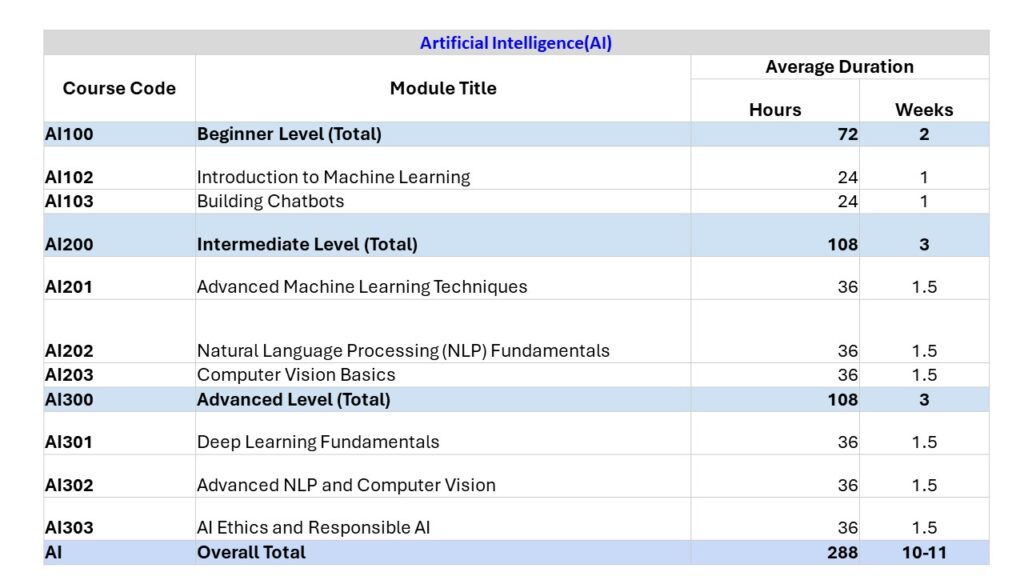1024x576 pixels.
Task: Click the Beginner Level (Total) cell
Action: click(289, 134)
